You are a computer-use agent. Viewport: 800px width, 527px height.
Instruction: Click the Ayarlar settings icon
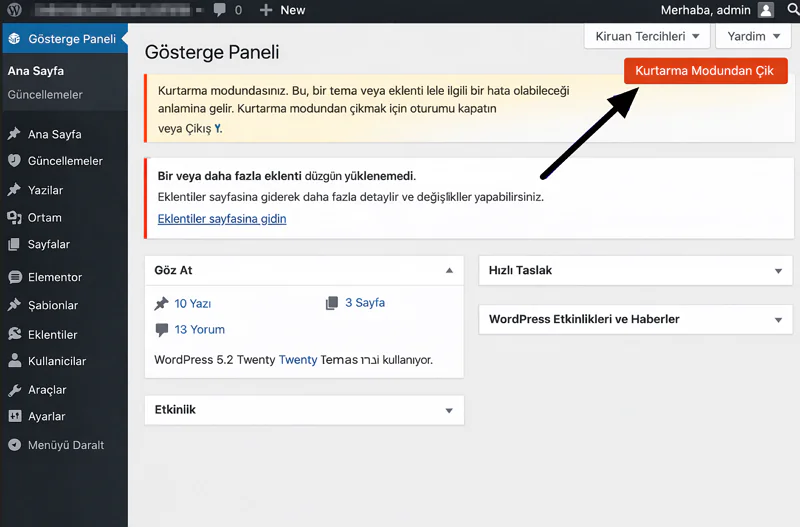14,416
